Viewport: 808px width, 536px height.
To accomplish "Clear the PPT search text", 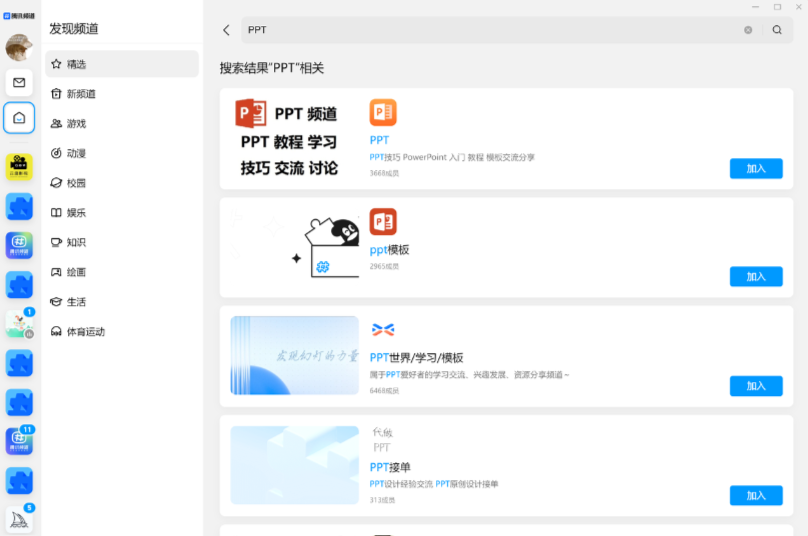I will tap(748, 30).
